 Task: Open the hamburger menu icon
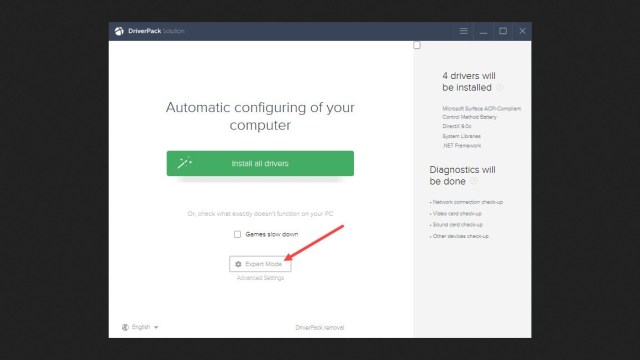[463, 31]
